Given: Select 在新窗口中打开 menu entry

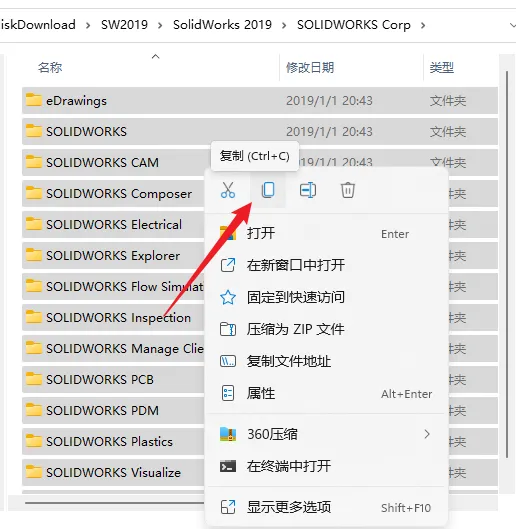Looking at the screenshot, I should (326, 265).
